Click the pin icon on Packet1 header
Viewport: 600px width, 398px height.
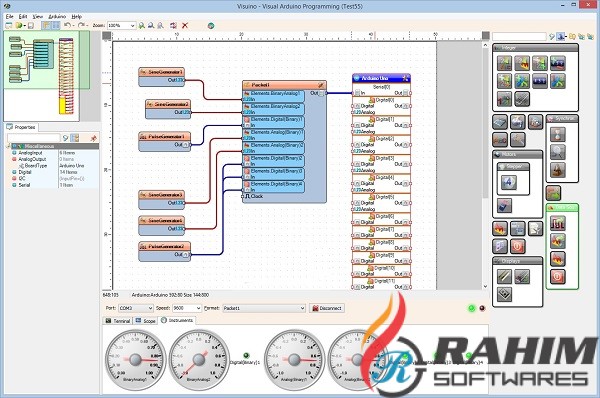click(x=321, y=85)
